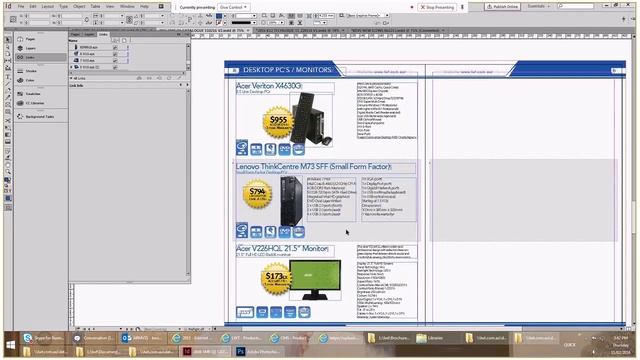Click the $955 price badge
Viewport: 640px width, 360px height.
[278, 121]
